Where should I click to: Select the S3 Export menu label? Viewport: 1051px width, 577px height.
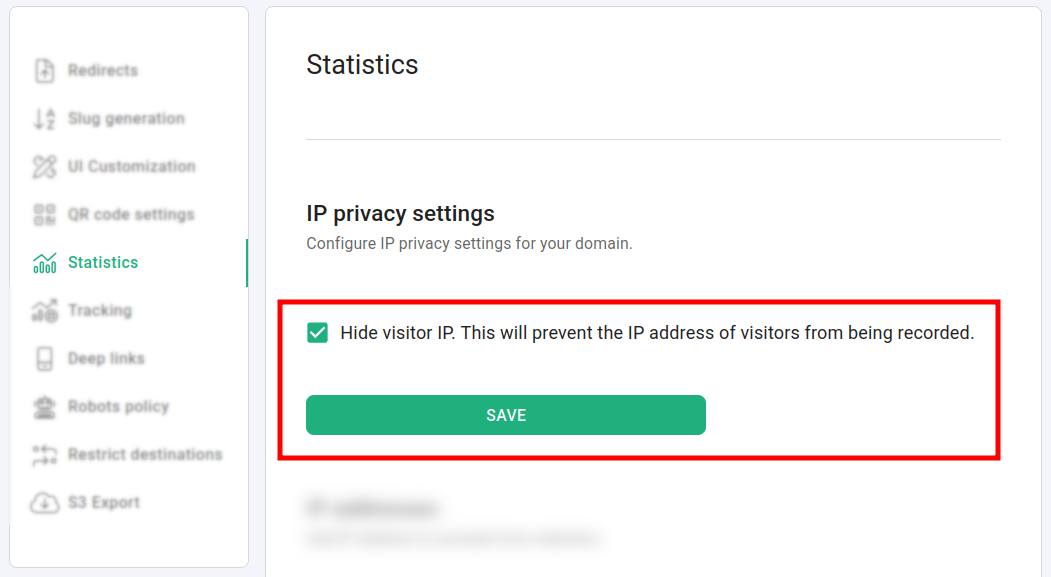(104, 503)
